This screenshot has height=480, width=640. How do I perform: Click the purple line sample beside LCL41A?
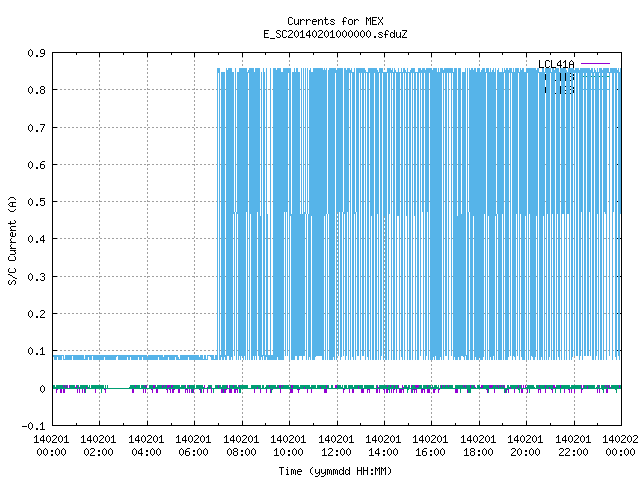(x=595, y=64)
